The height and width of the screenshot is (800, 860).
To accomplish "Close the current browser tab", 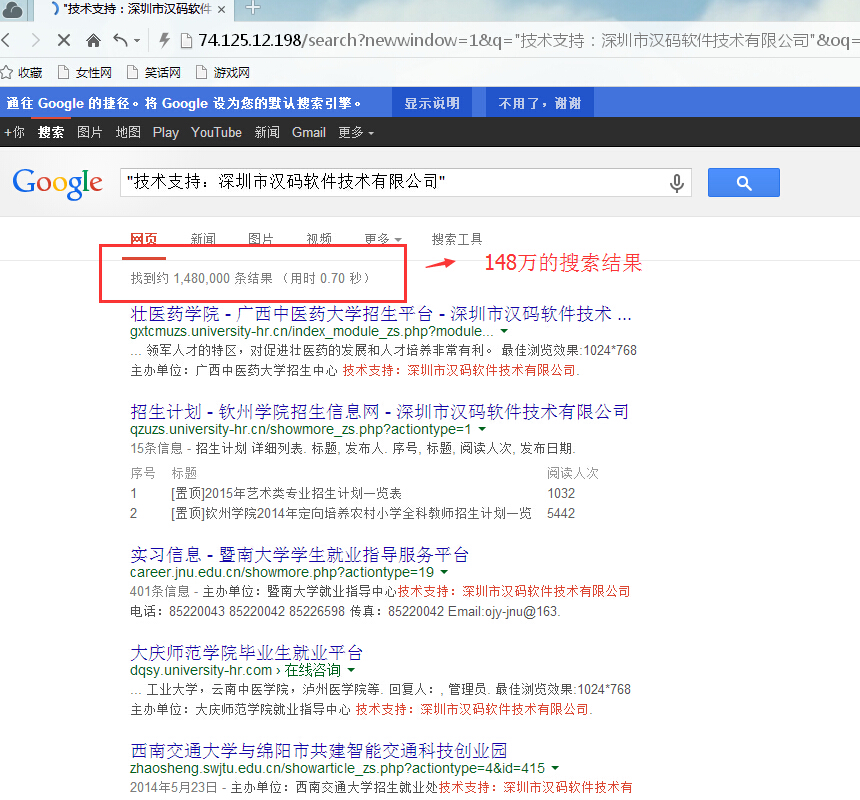I will pos(221,9).
